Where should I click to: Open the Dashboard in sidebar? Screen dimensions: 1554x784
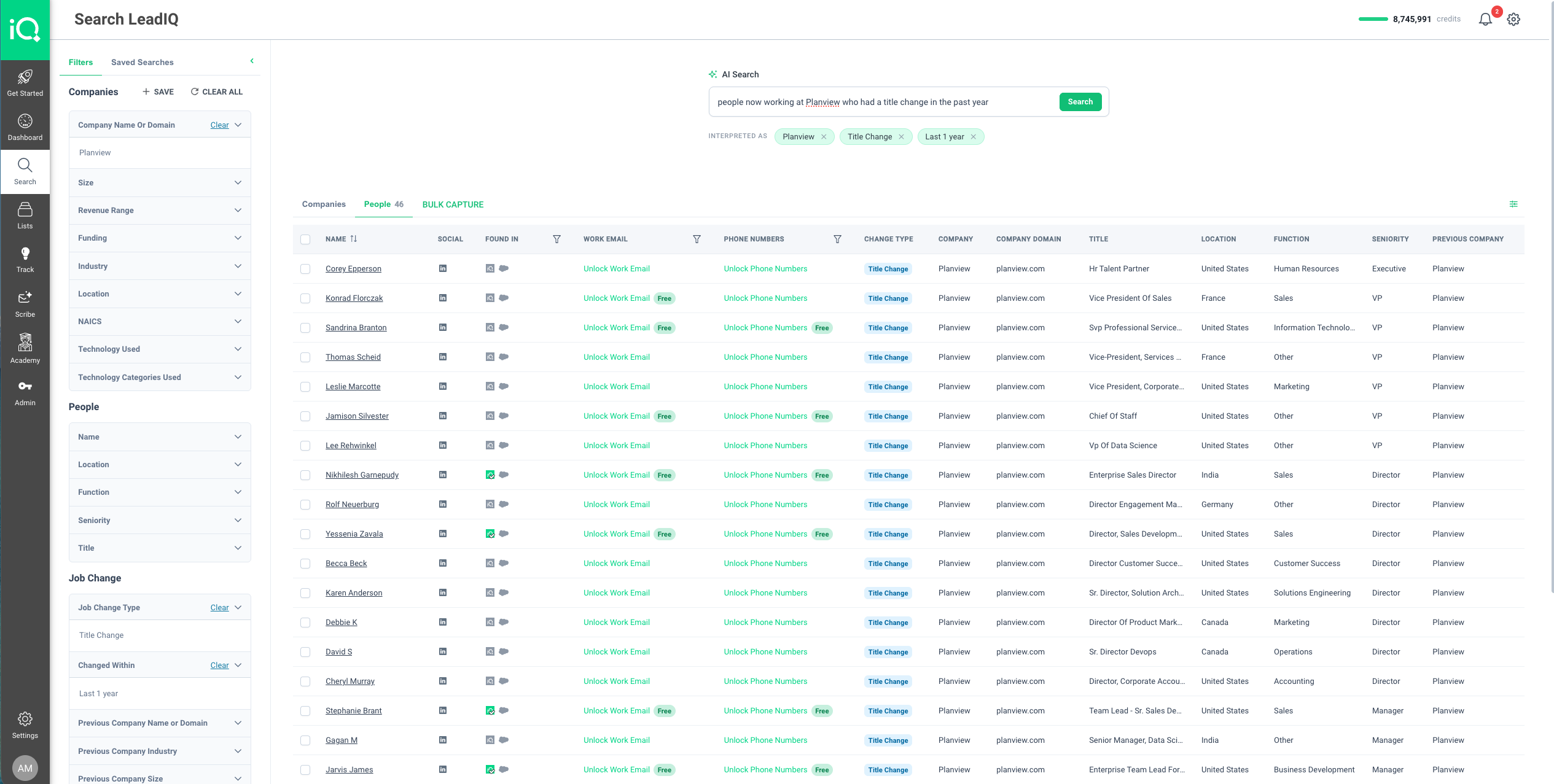pyautogui.click(x=25, y=127)
